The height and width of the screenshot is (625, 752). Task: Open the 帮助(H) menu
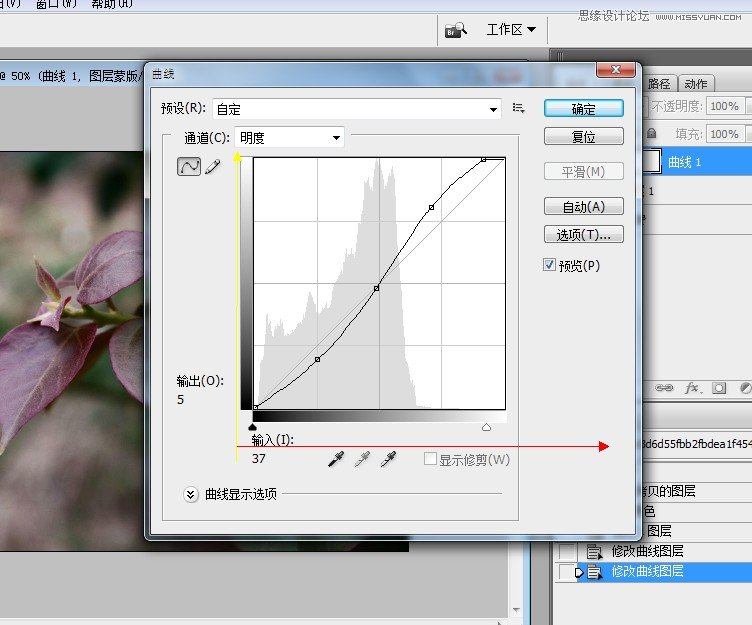click(112, 4)
